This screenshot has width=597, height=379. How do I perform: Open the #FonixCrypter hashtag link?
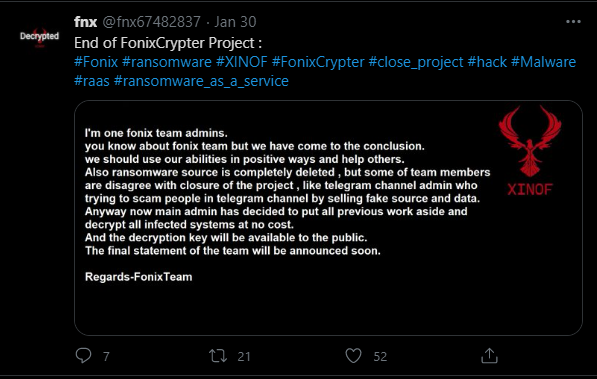point(318,62)
